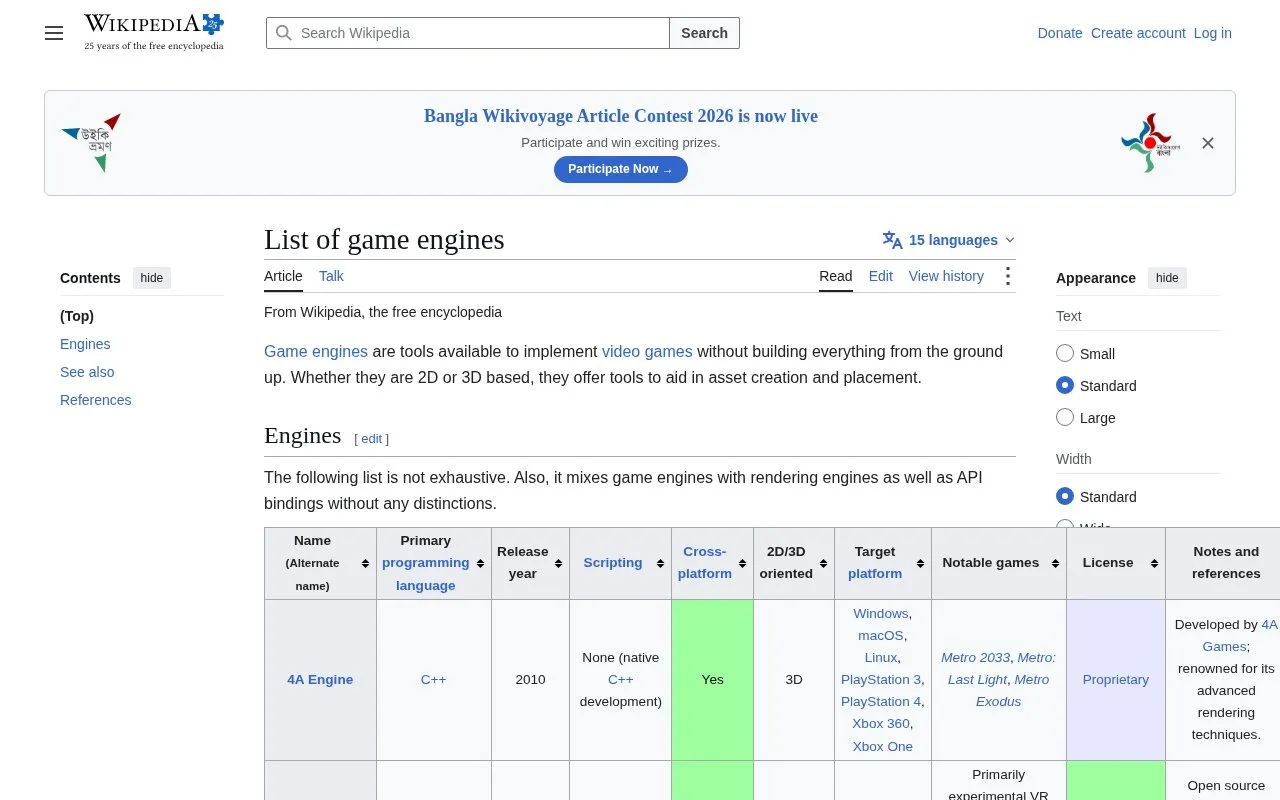Image resolution: width=1280 pixels, height=800 pixels.
Task: Sort by License column arrows
Action: [1154, 564]
